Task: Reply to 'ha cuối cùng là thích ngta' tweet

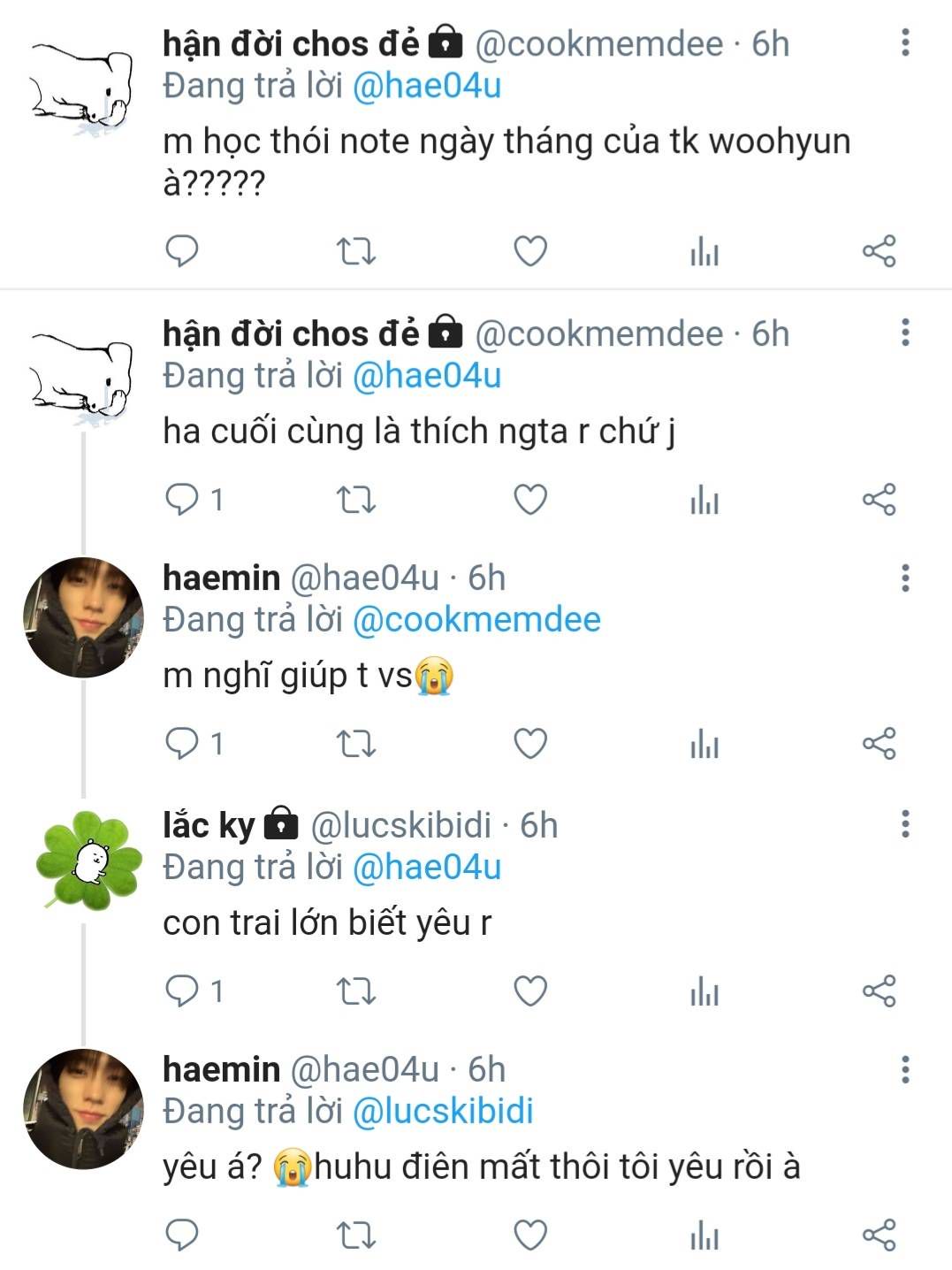Action: tap(182, 500)
